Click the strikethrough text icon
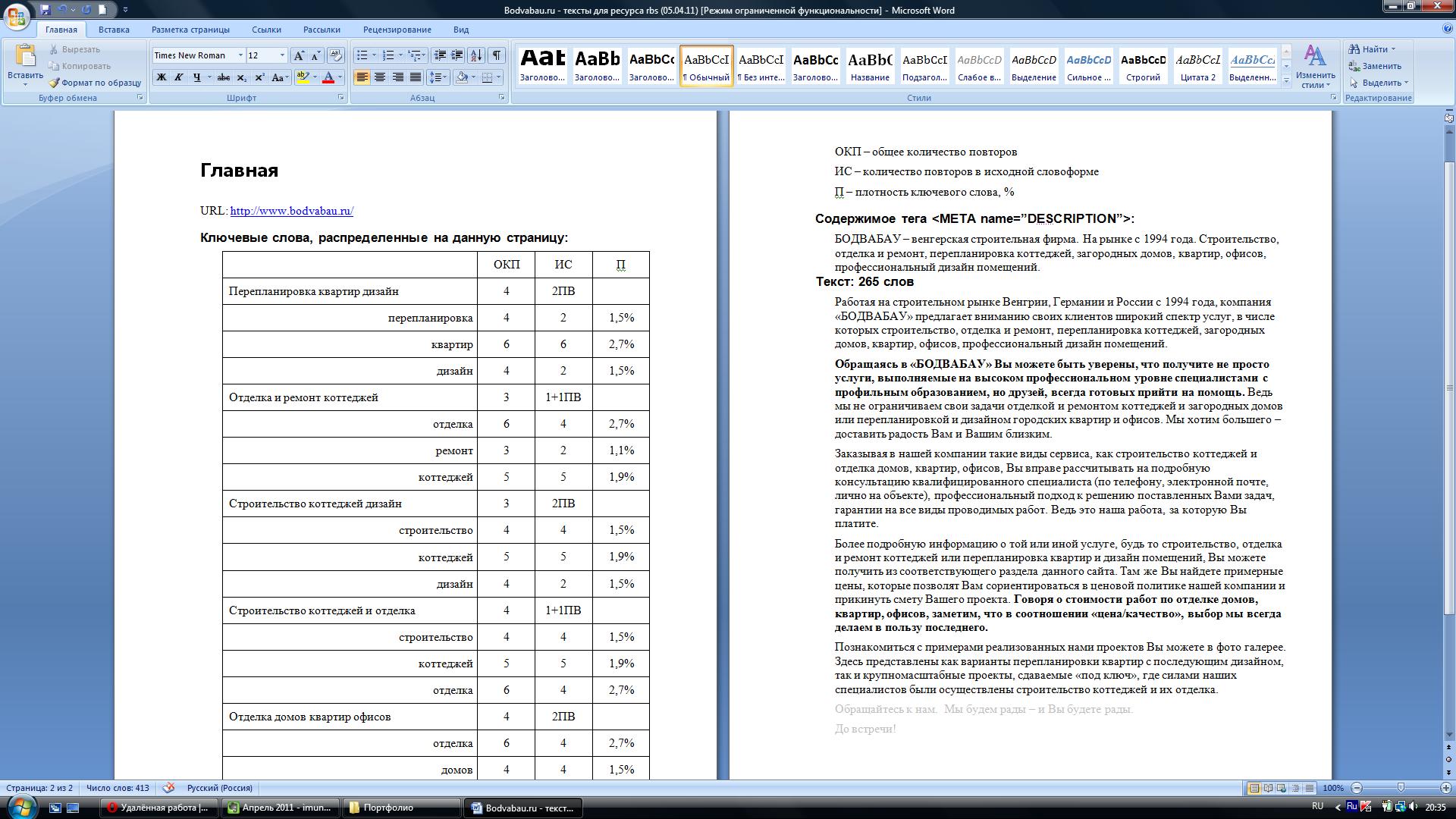The image size is (1456, 819). pos(223,77)
